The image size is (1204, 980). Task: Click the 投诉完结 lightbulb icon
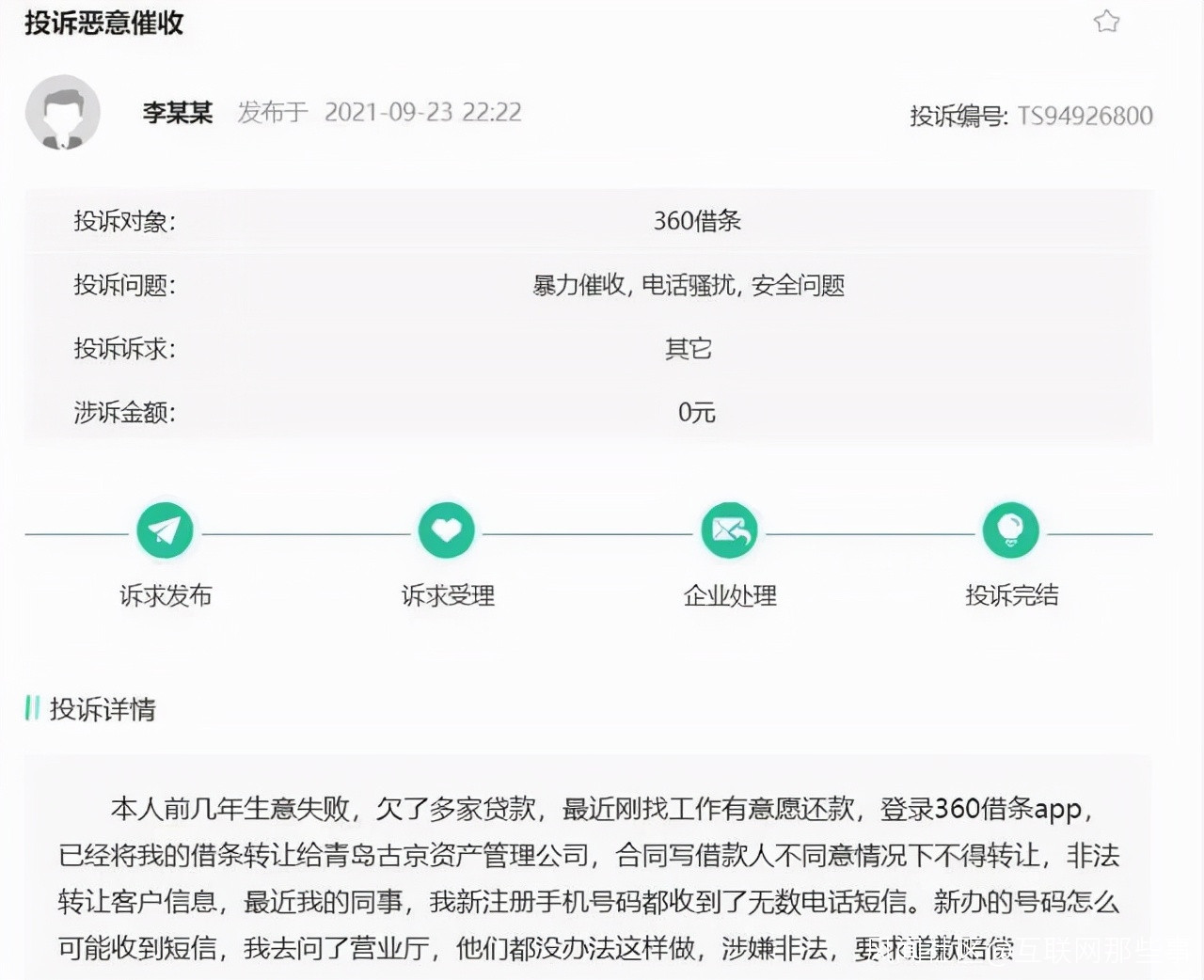[1011, 530]
